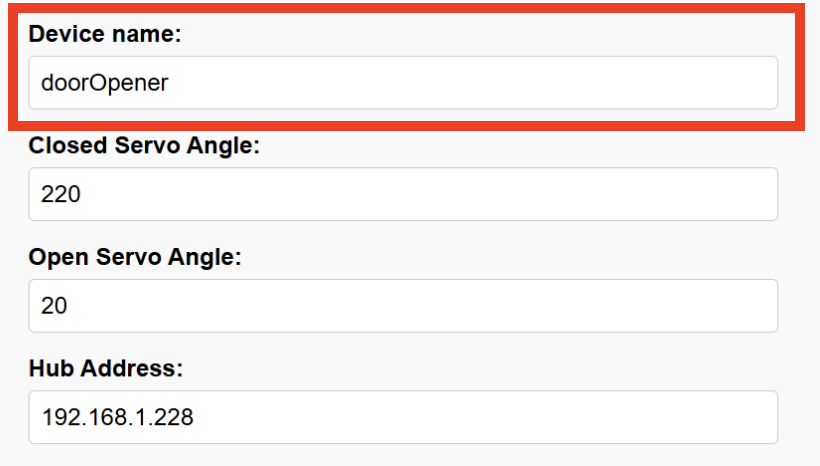The image size is (820, 466).
Task: Focus the Closed Servo Angle text box
Action: coord(403,194)
